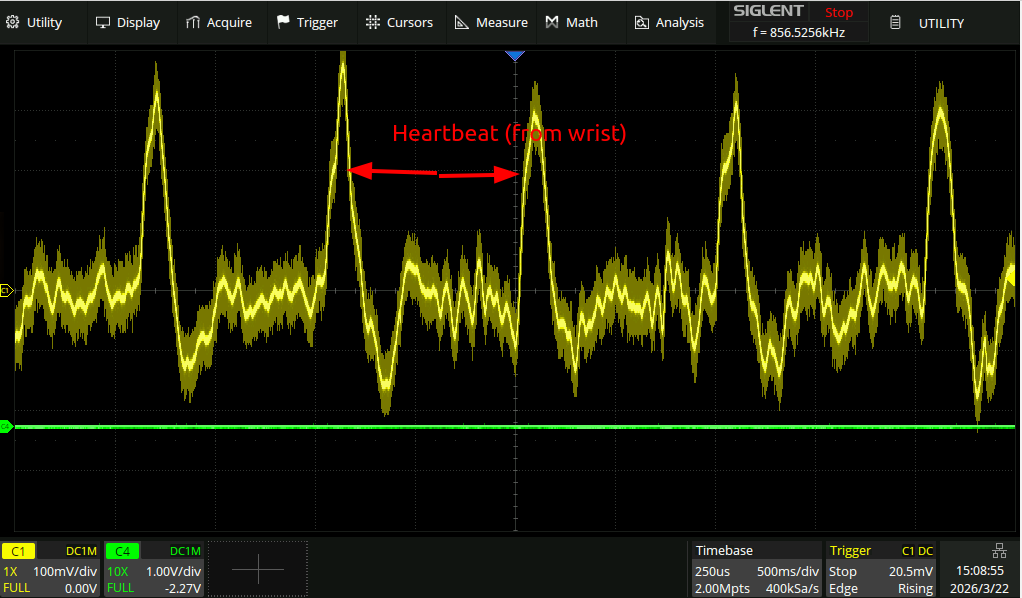Open the date and time display
1022x598 pixels.
981,579
